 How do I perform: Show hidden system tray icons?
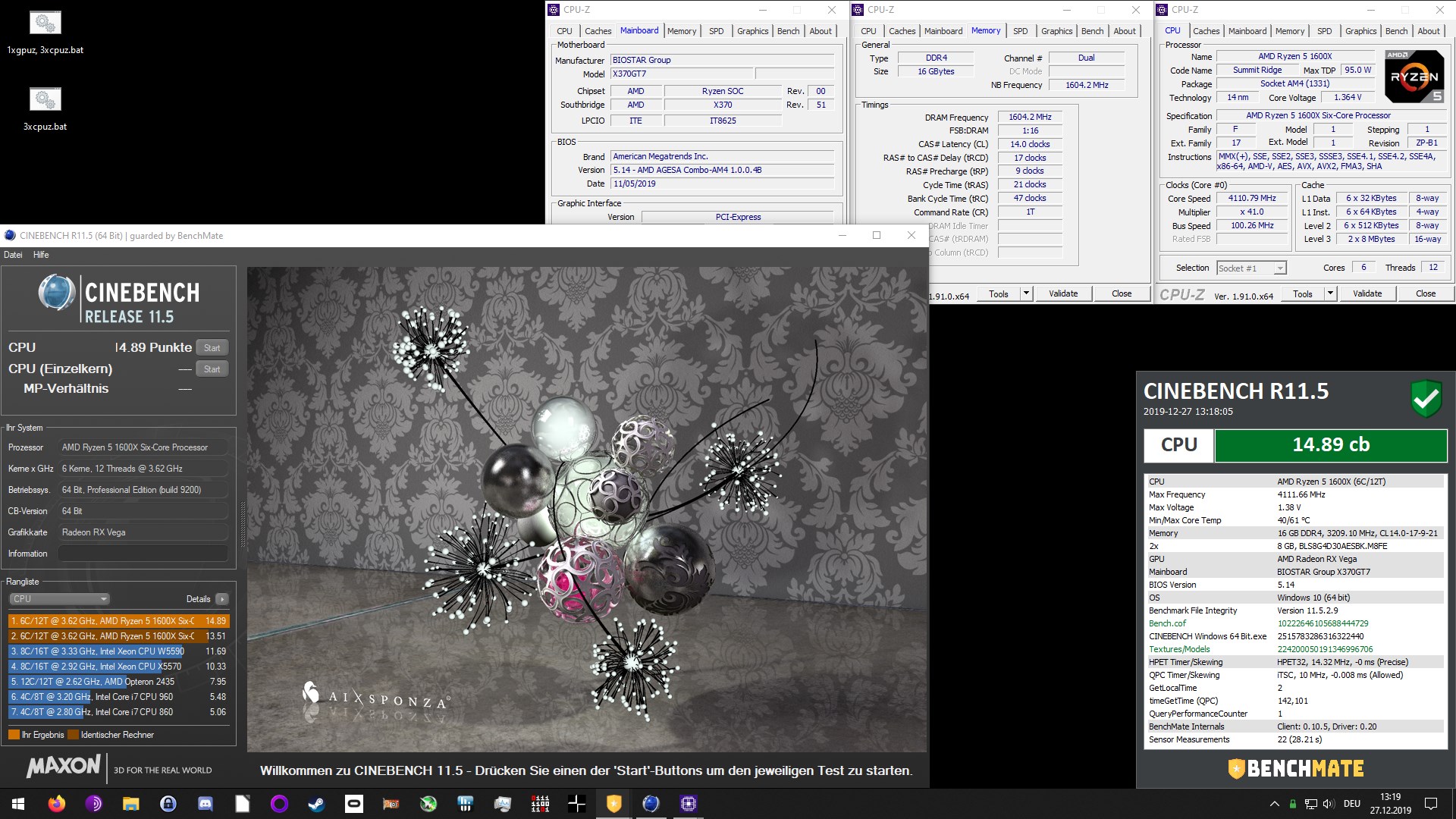point(1274,804)
